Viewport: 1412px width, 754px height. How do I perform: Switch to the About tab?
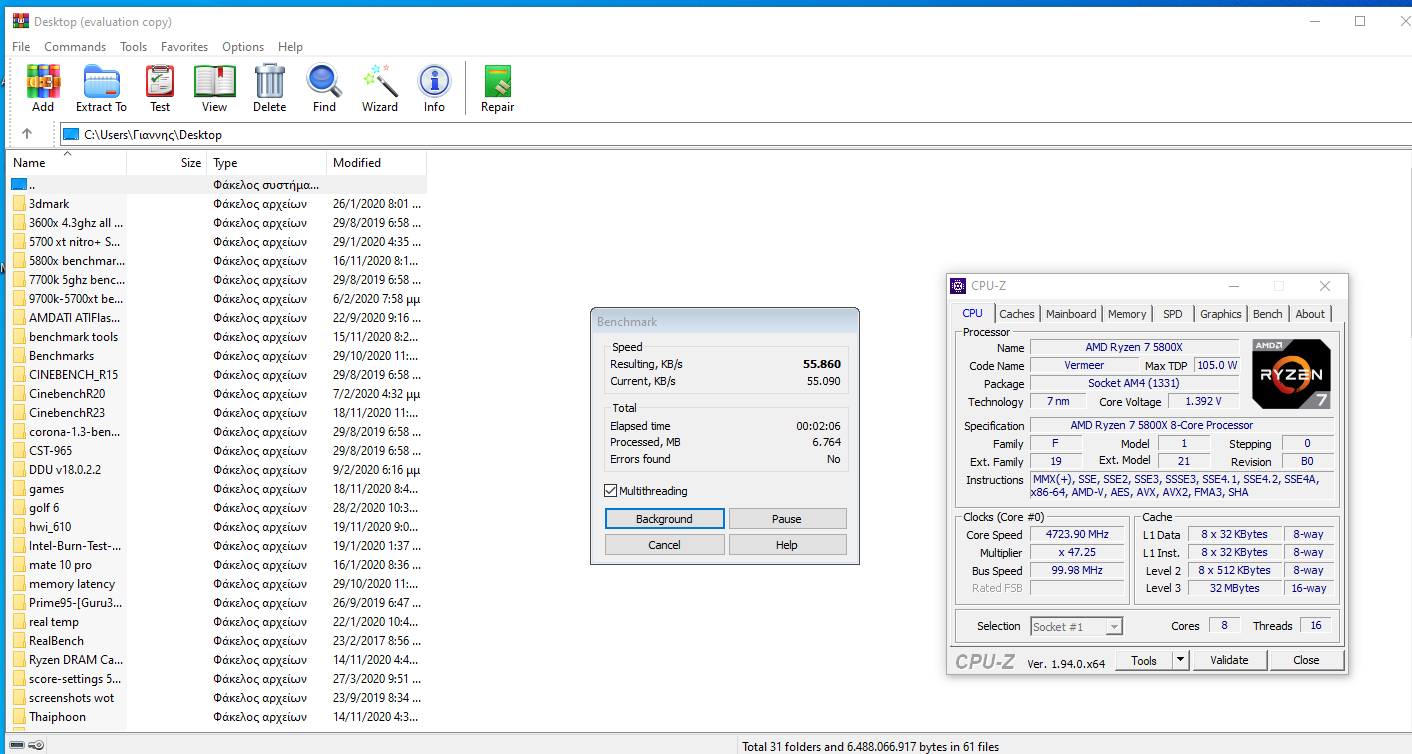[x=1310, y=314]
